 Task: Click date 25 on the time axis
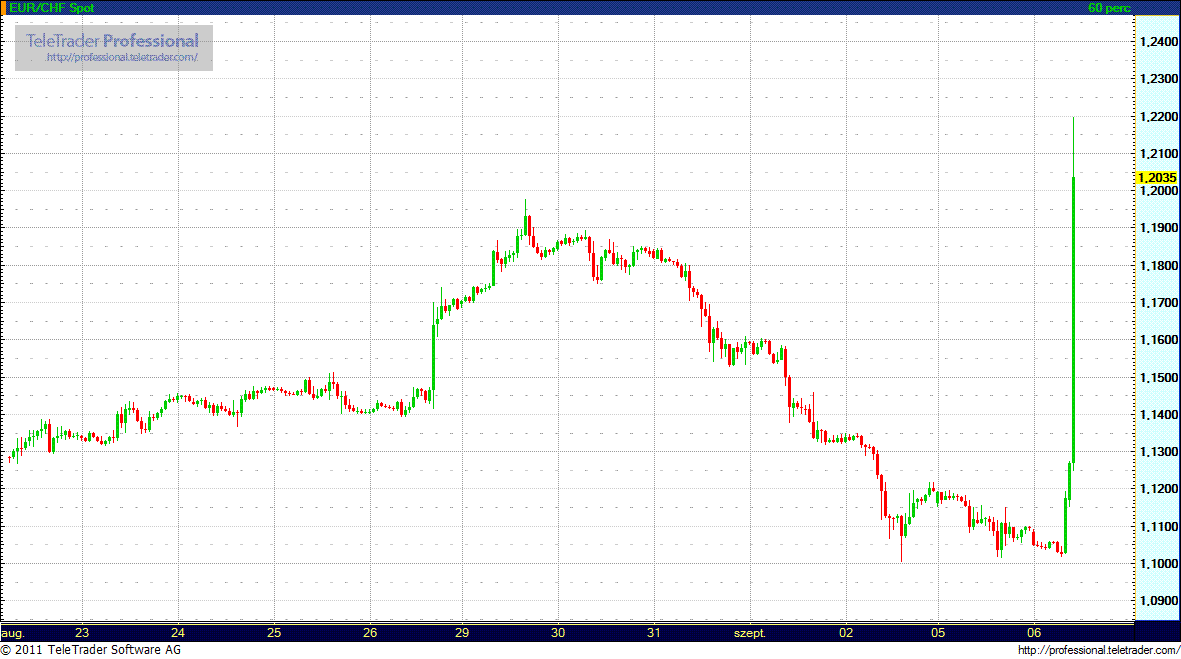(x=274, y=633)
